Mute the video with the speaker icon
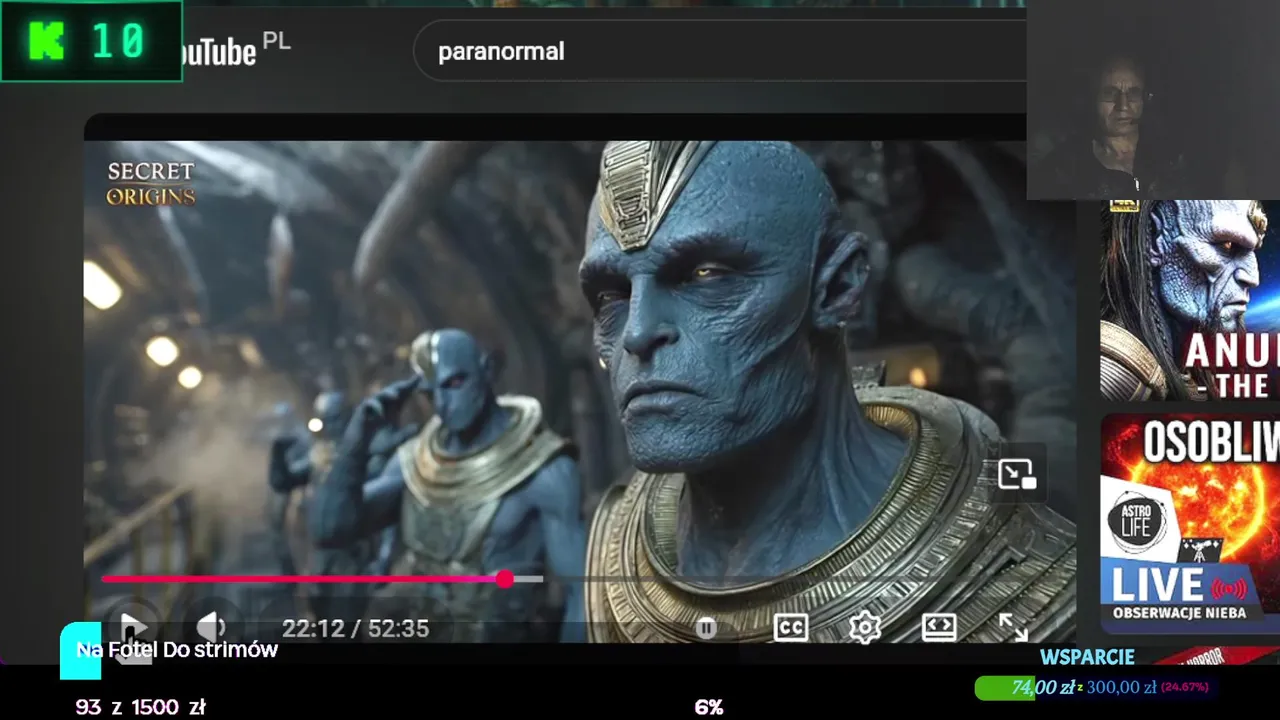The image size is (1280, 720). (211, 628)
